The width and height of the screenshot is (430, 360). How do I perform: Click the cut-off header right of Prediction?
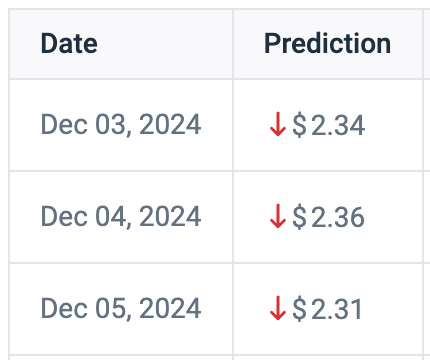click(x=427, y=44)
